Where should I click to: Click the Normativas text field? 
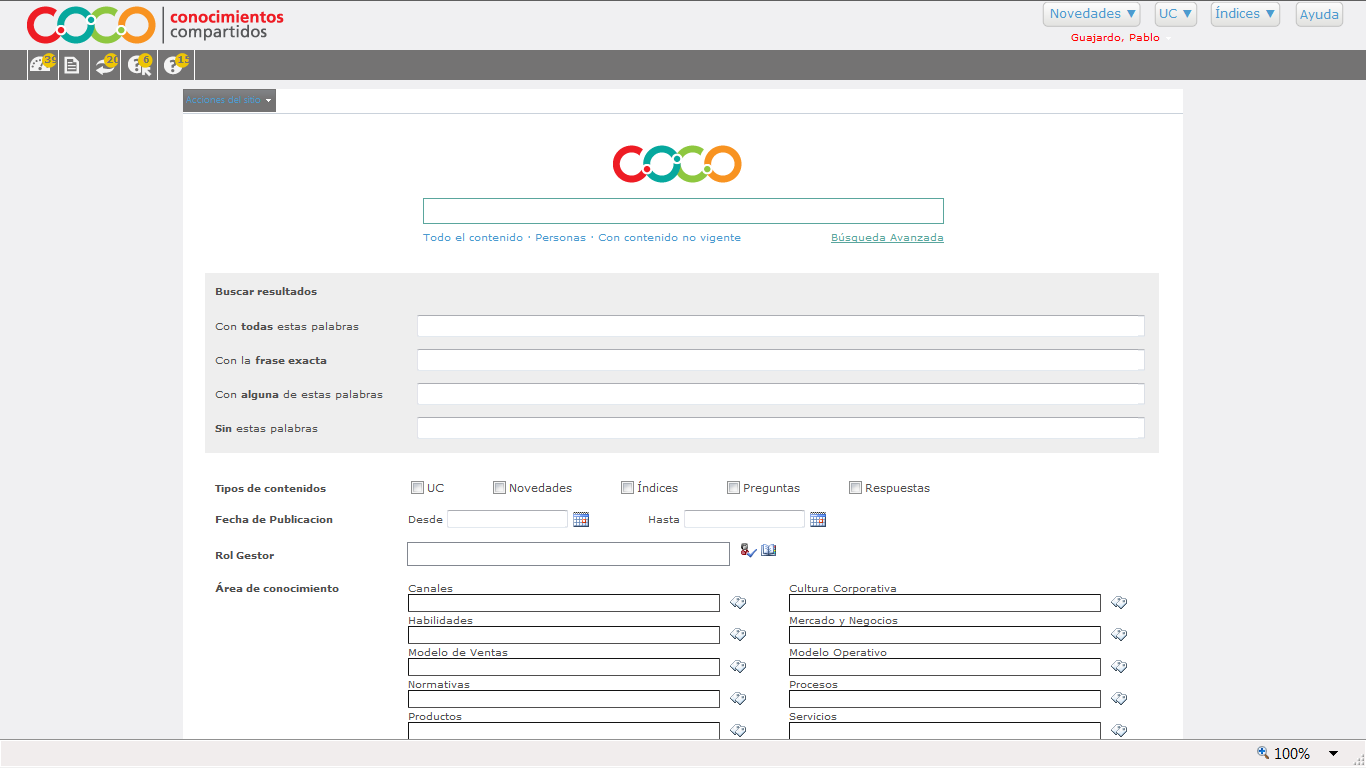tap(564, 699)
